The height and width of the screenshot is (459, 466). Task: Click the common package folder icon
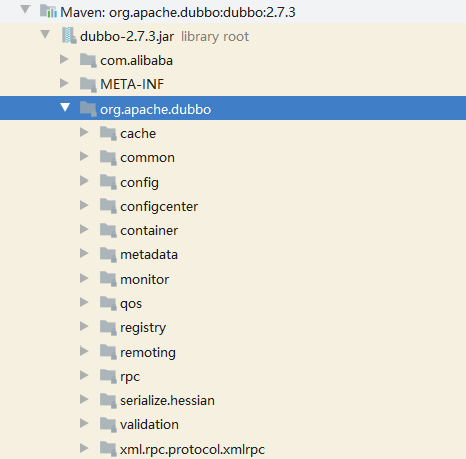(108, 158)
